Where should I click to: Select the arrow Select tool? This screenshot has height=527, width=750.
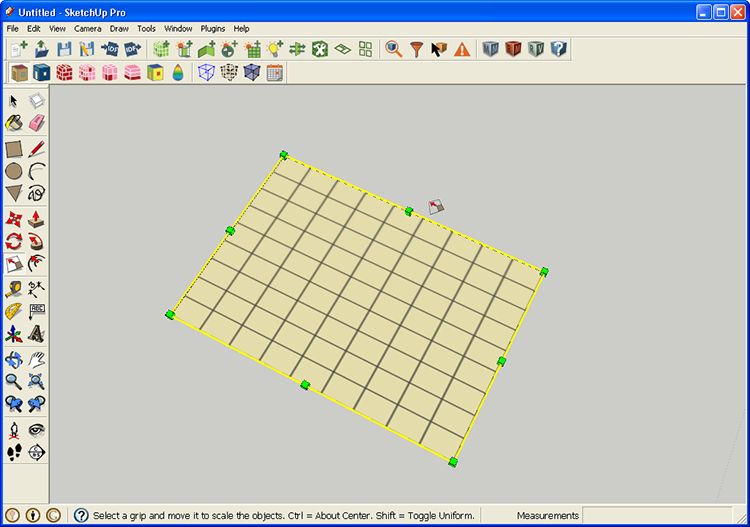(14, 100)
